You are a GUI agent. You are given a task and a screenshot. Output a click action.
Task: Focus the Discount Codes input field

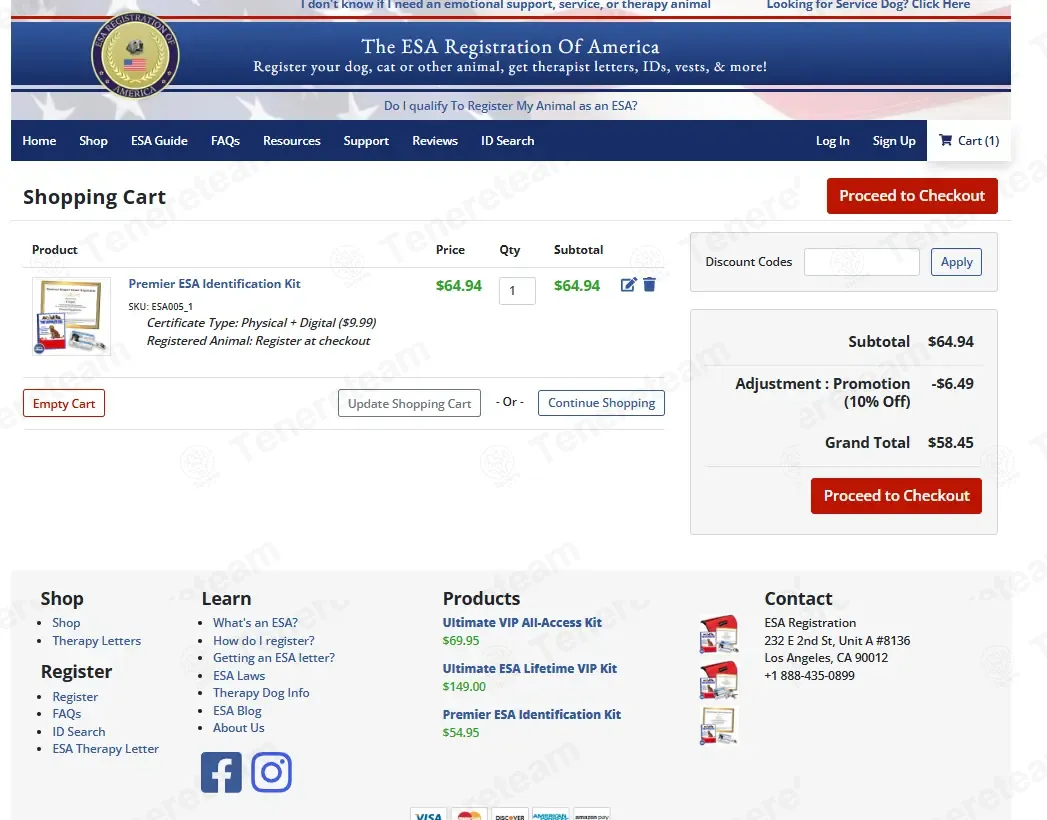(x=861, y=262)
